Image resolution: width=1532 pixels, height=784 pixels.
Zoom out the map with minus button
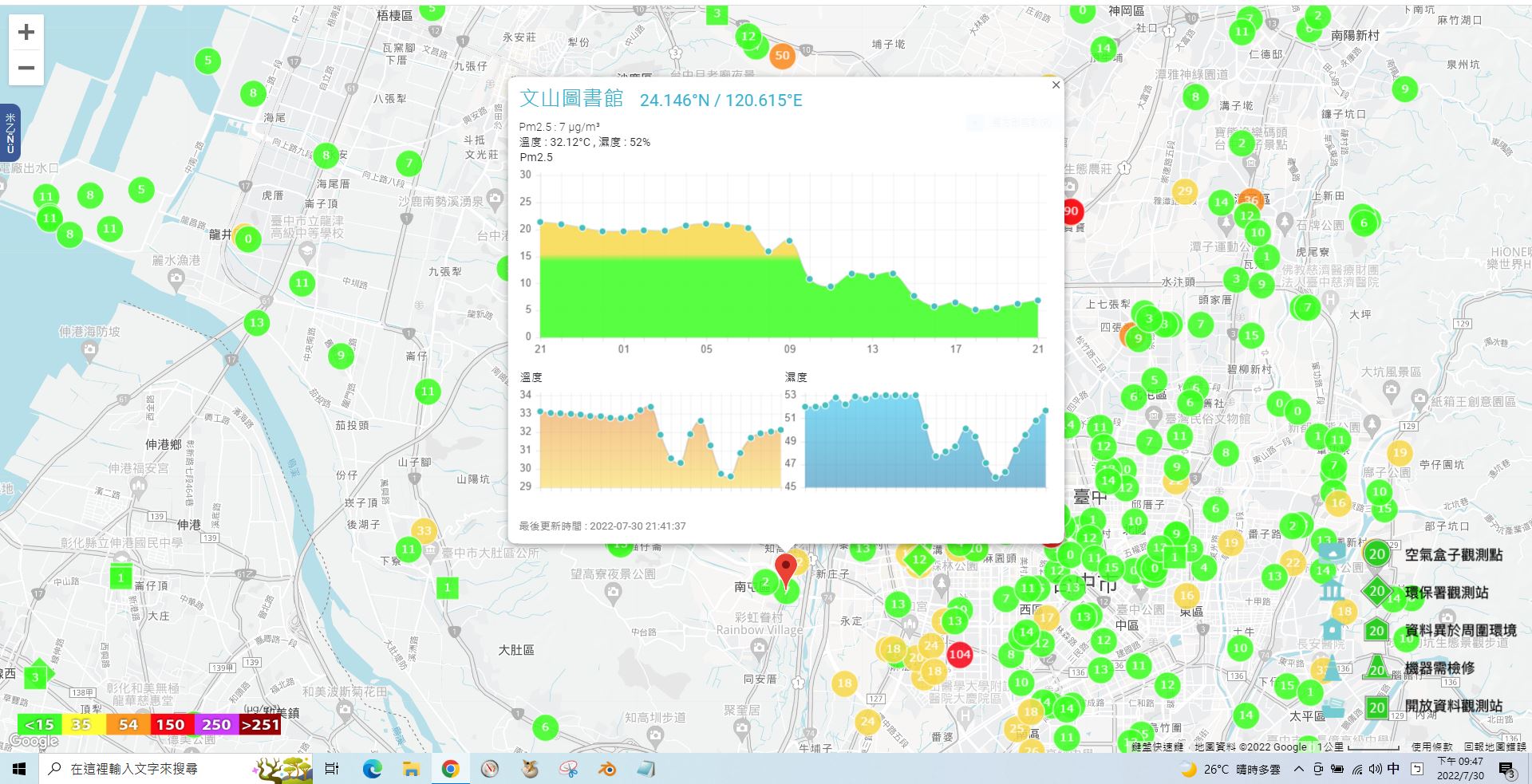click(26, 68)
